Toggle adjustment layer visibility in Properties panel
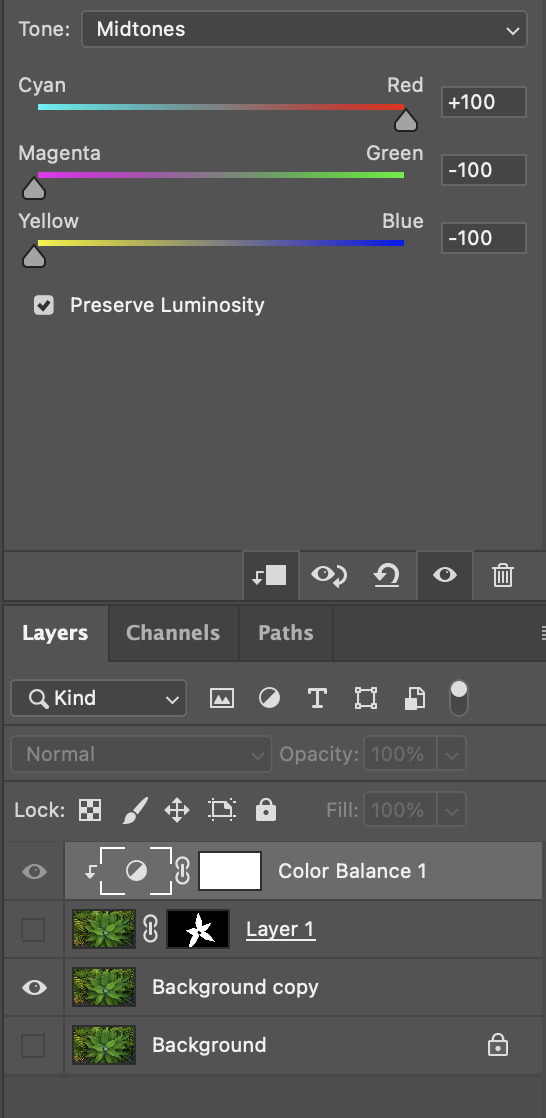This screenshot has height=1118, width=546. coord(445,575)
